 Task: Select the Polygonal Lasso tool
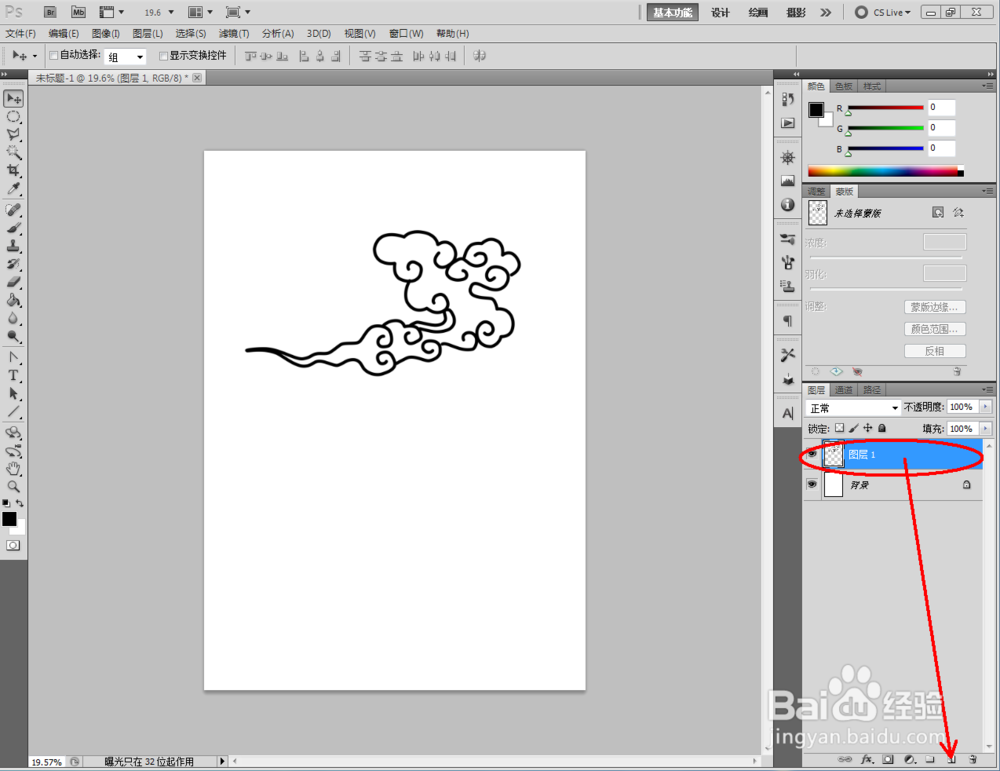(13, 135)
